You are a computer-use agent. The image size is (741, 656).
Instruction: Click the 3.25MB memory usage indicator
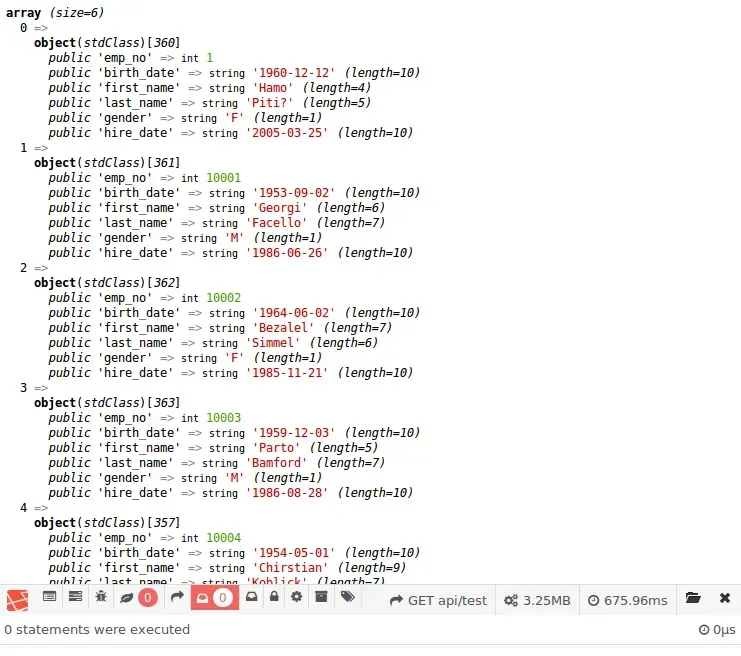(x=537, y=600)
